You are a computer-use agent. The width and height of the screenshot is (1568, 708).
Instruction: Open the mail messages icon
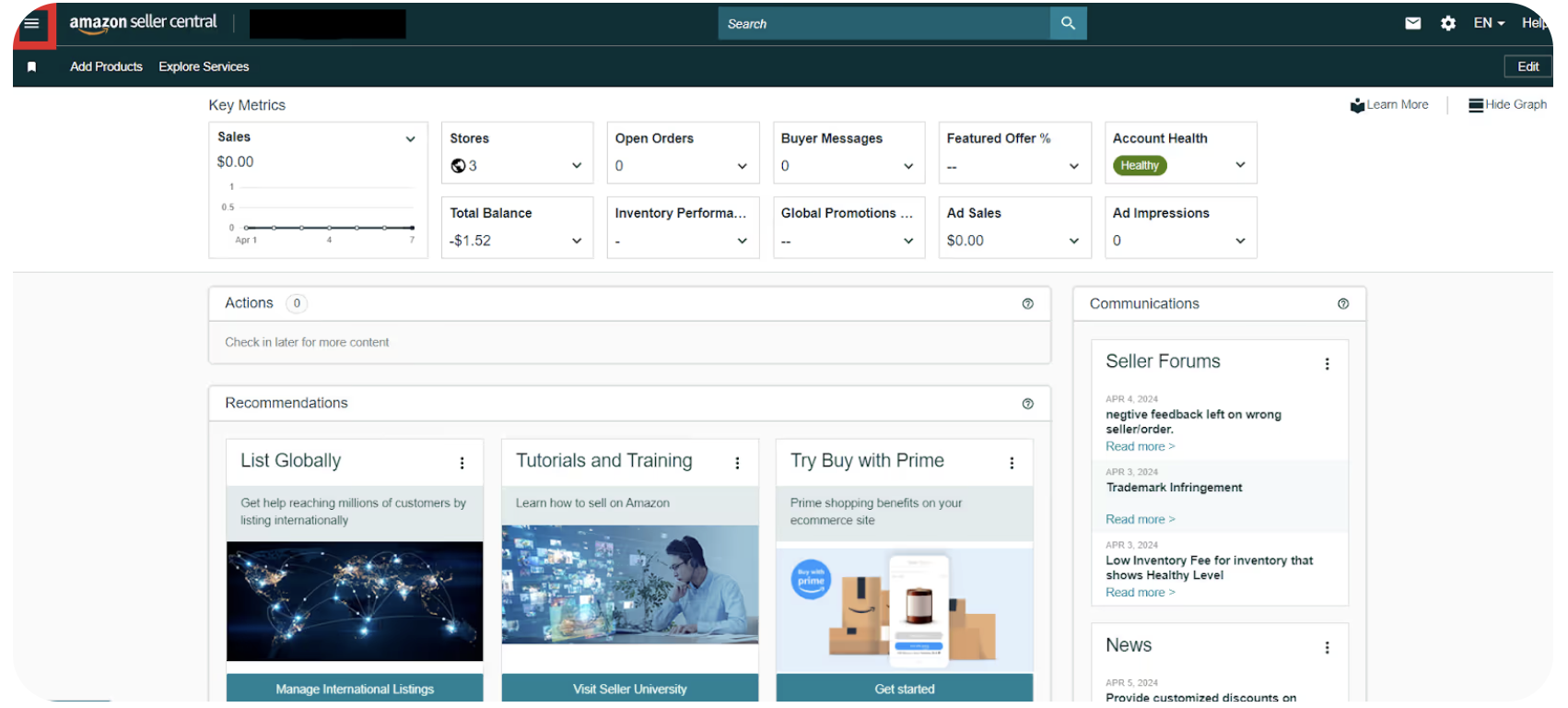coord(1412,23)
